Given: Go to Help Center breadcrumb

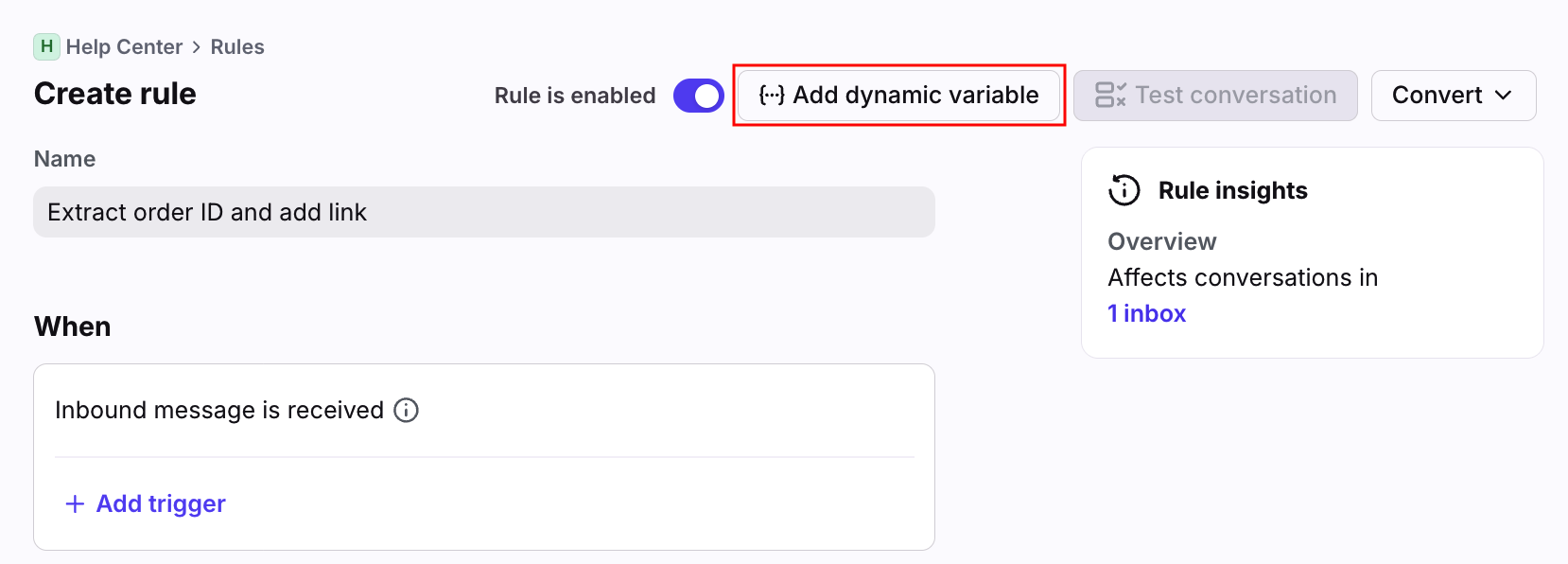Looking at the screenshot, I should 124,47.
